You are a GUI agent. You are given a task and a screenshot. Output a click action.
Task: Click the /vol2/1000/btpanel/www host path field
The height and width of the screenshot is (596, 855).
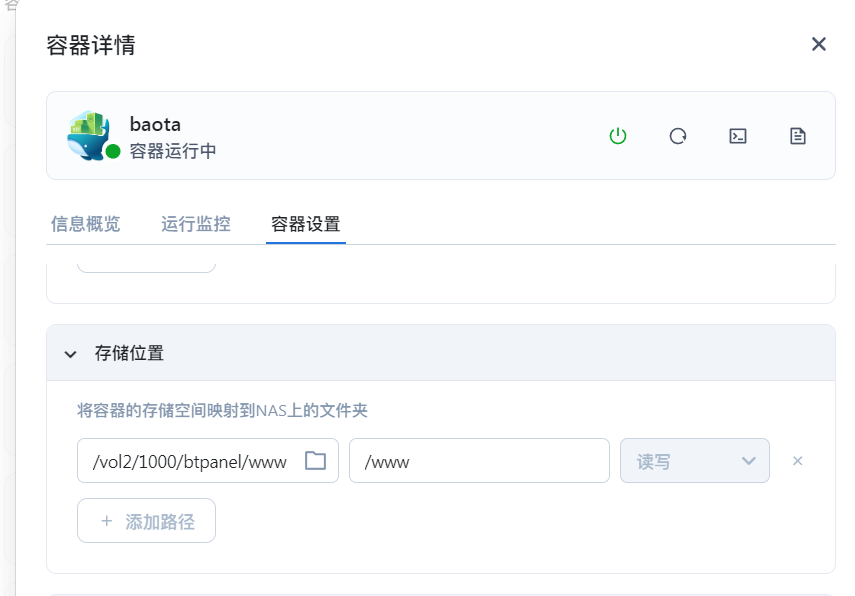[189, 461]
